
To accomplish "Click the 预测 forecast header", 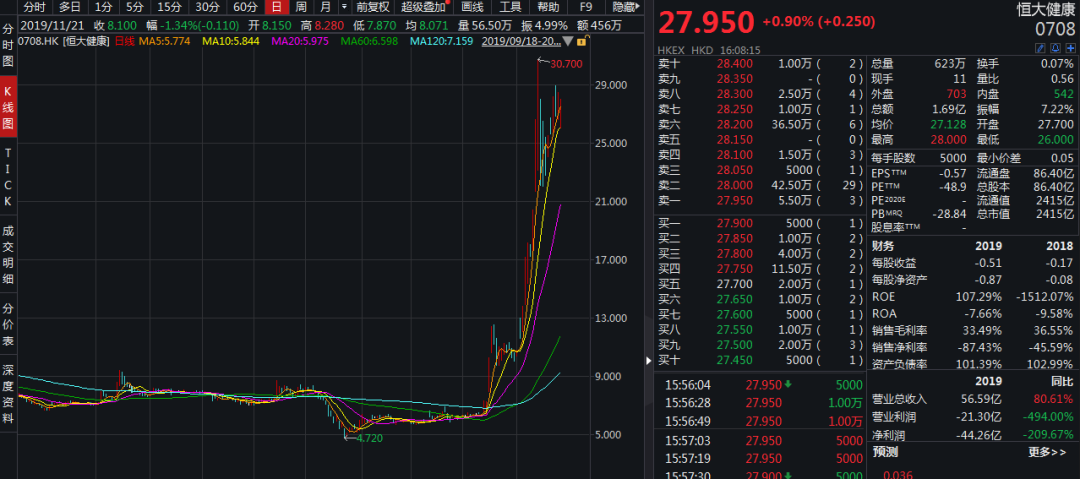I will (883, 452).
